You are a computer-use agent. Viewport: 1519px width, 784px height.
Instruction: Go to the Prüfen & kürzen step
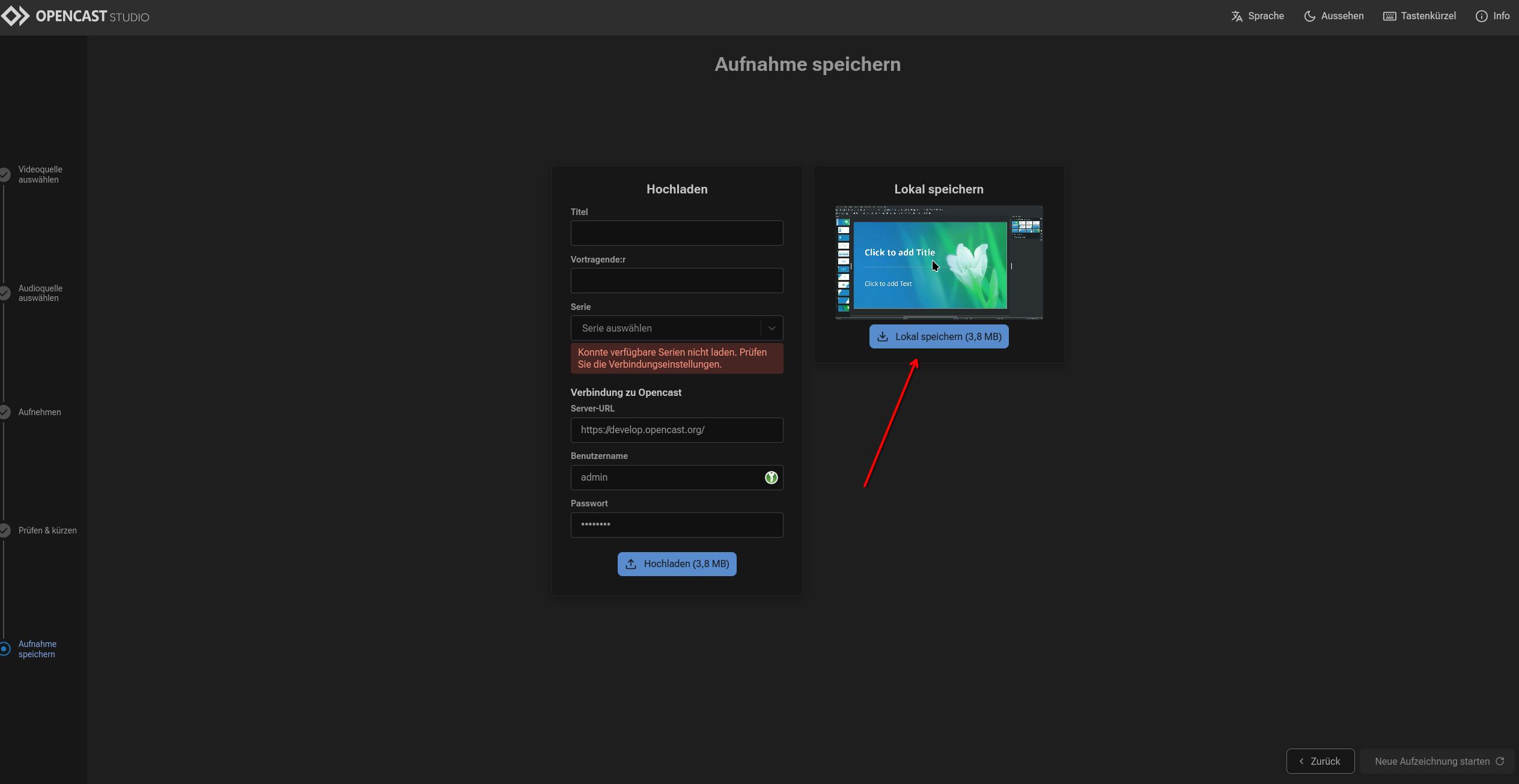(47, 530)
